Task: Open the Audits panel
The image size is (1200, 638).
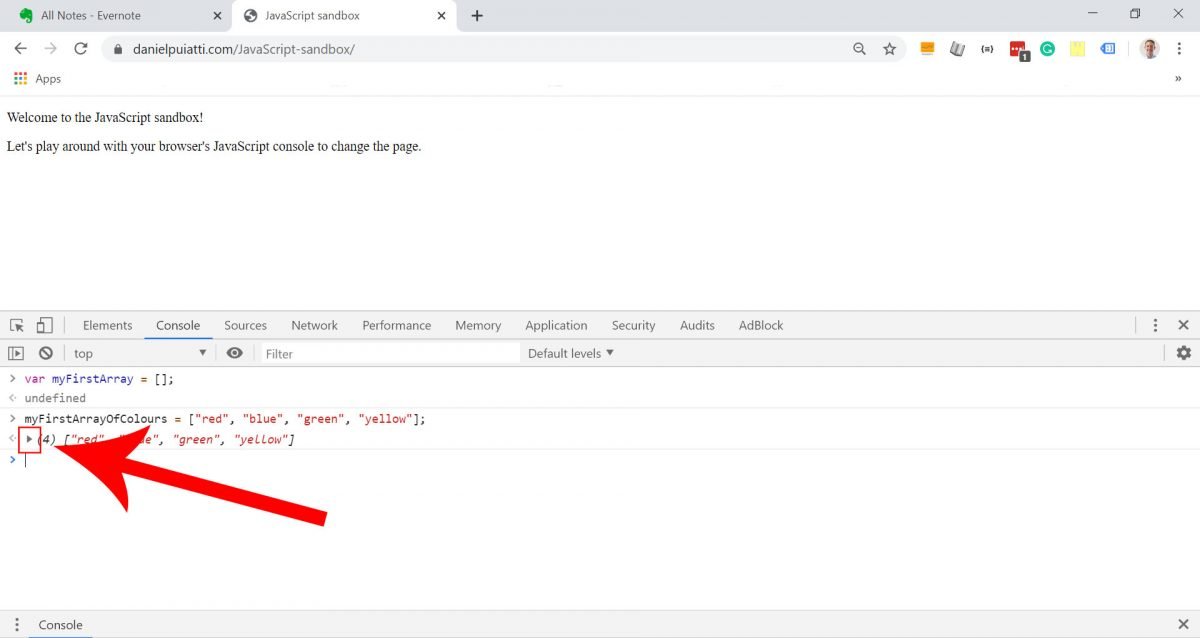Action: [x=697, y=325]
